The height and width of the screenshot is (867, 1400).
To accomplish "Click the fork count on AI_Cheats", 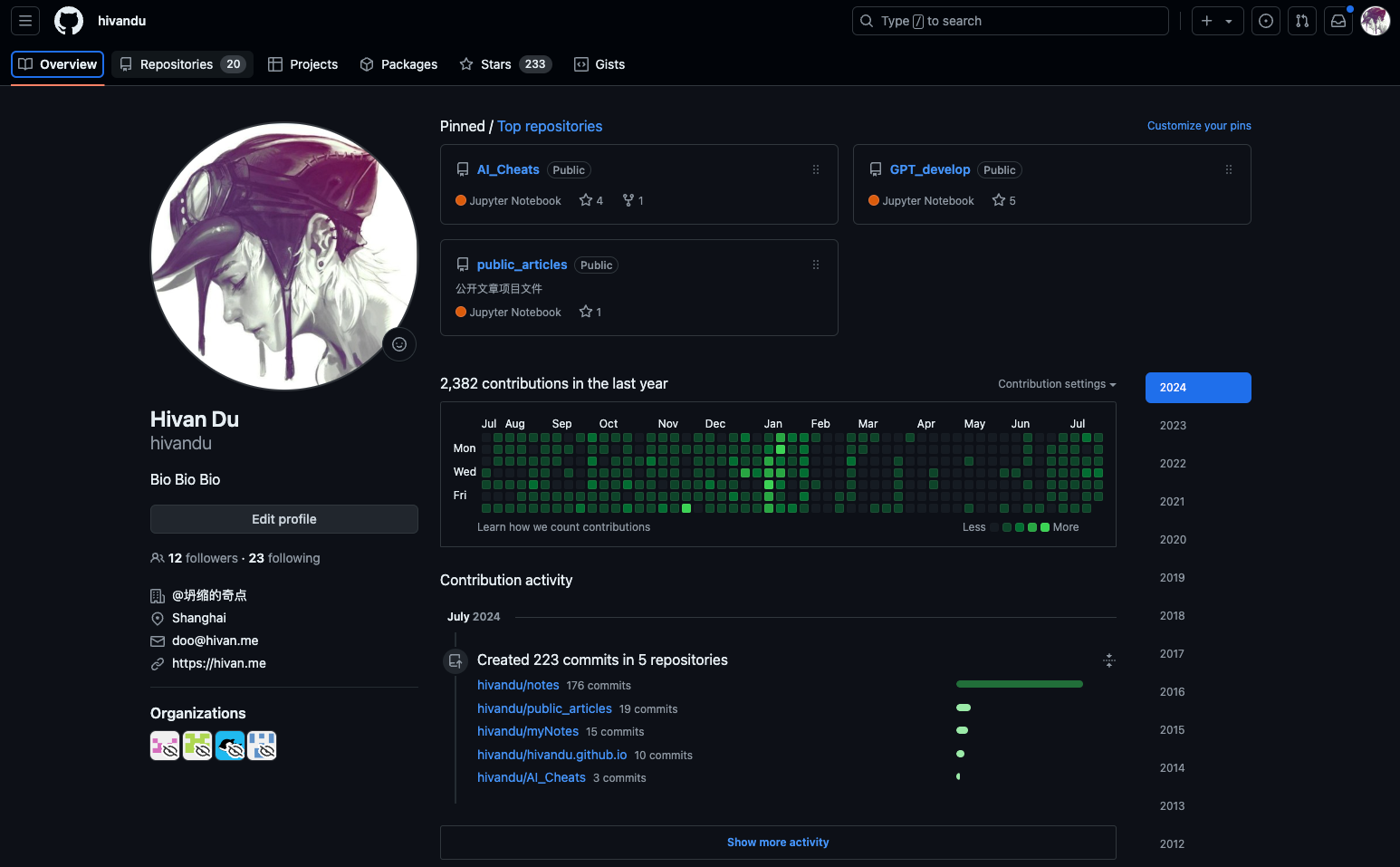I will (x=633, y=200).
